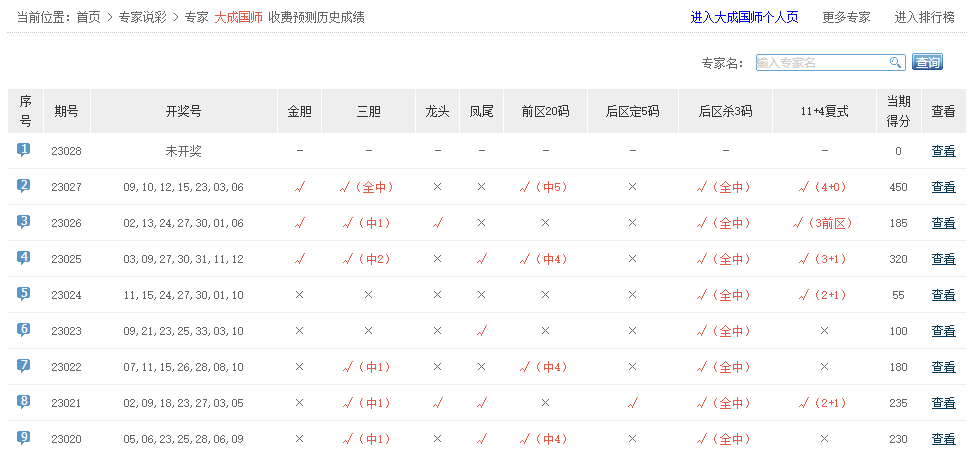Open 专家说彩 breadcrumb link
Viewport: 969px width, 454px height.
click(142, 17)
